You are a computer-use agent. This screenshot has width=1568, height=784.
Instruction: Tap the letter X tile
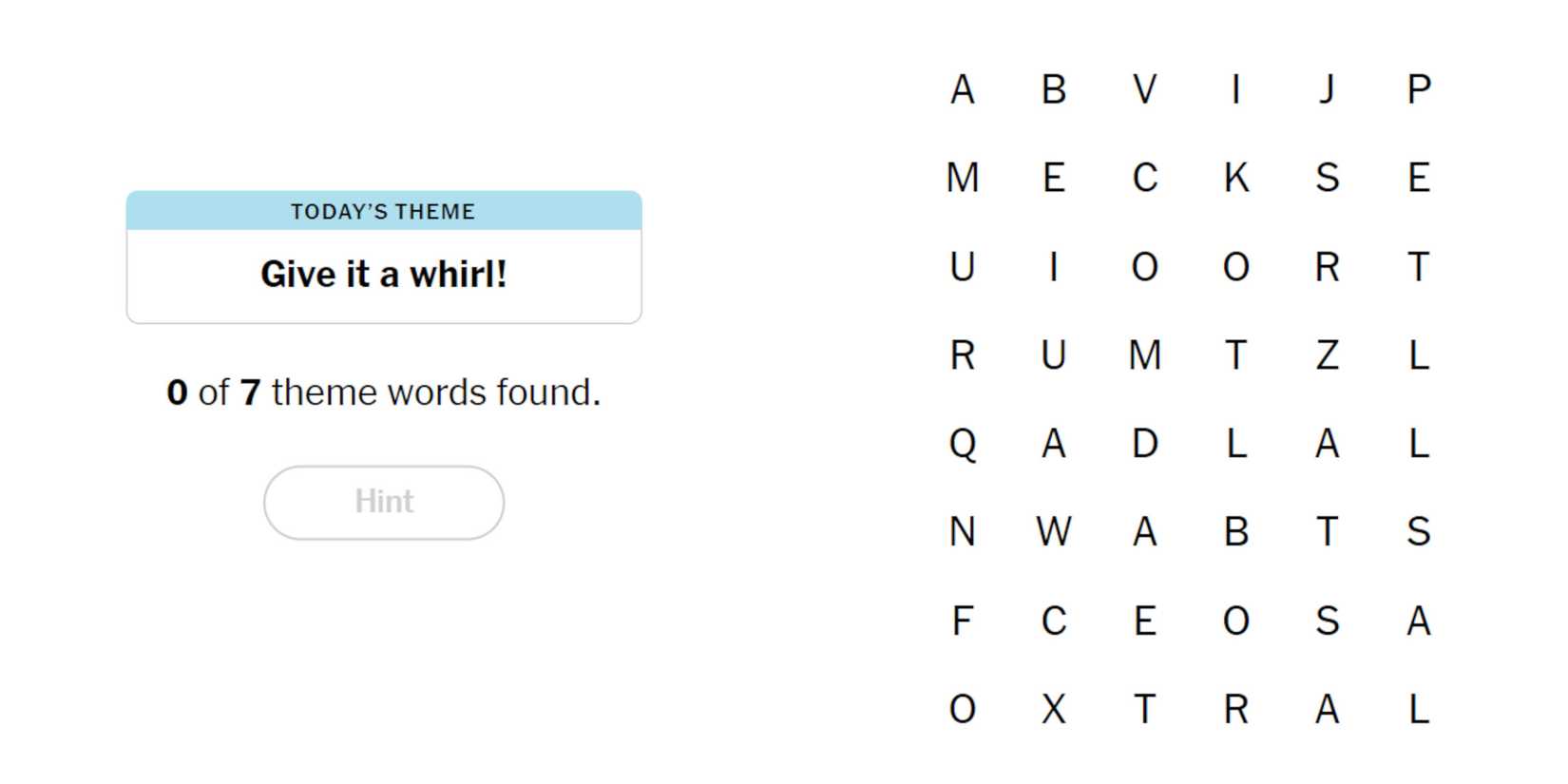coord(1053,709)
